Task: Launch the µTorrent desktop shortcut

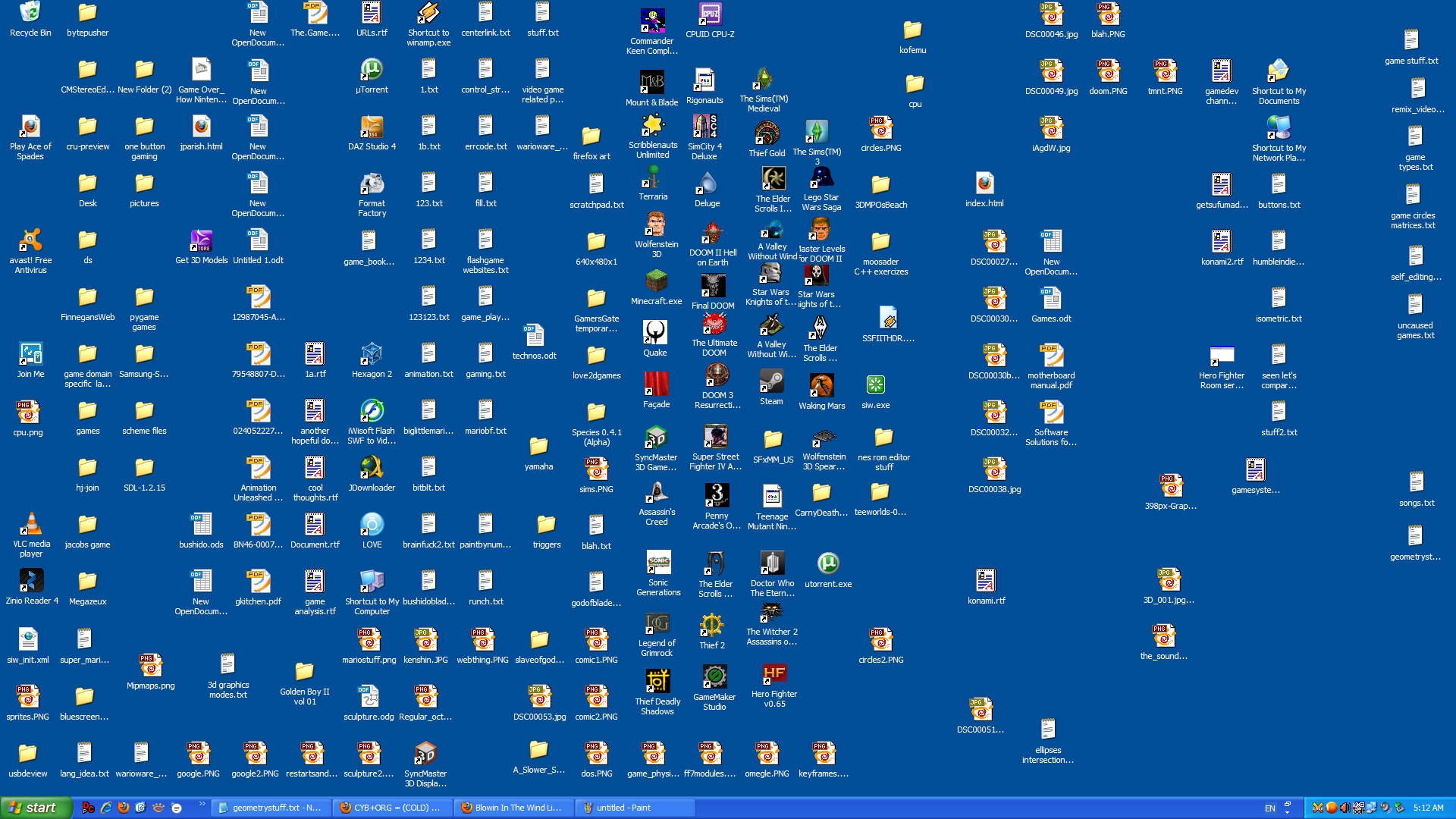Action: (372, 71)
